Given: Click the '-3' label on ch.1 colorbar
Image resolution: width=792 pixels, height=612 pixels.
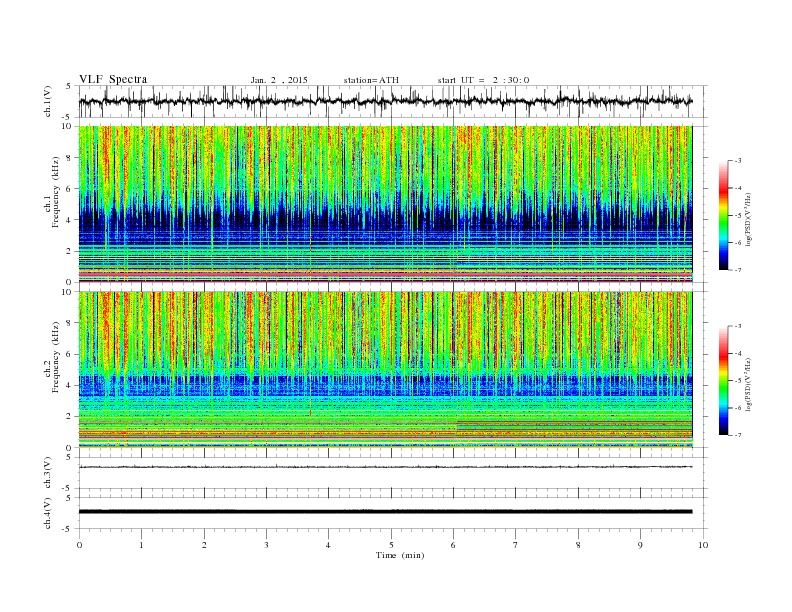Looking at the screenshot, I should (738, 161).
